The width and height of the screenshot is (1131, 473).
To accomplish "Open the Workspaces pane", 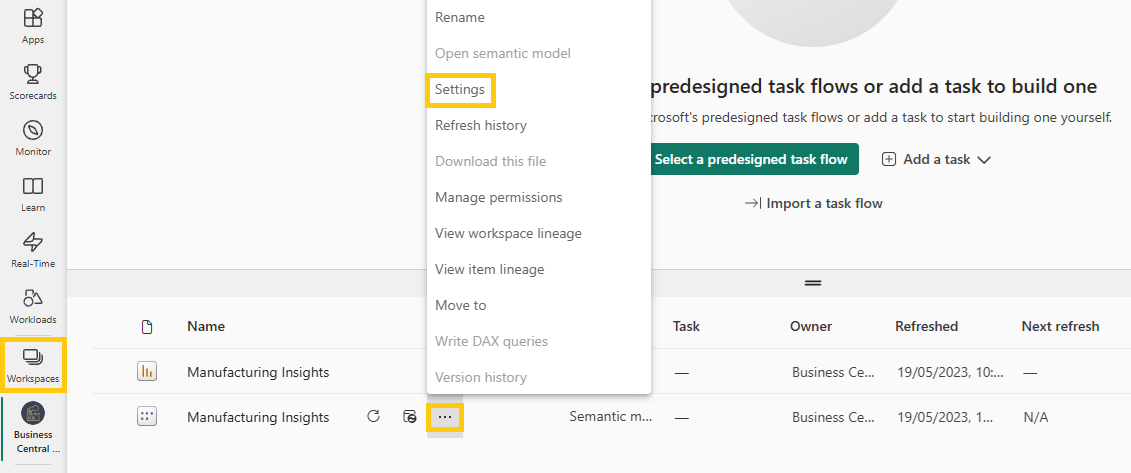I will click(x=33, y=364).
